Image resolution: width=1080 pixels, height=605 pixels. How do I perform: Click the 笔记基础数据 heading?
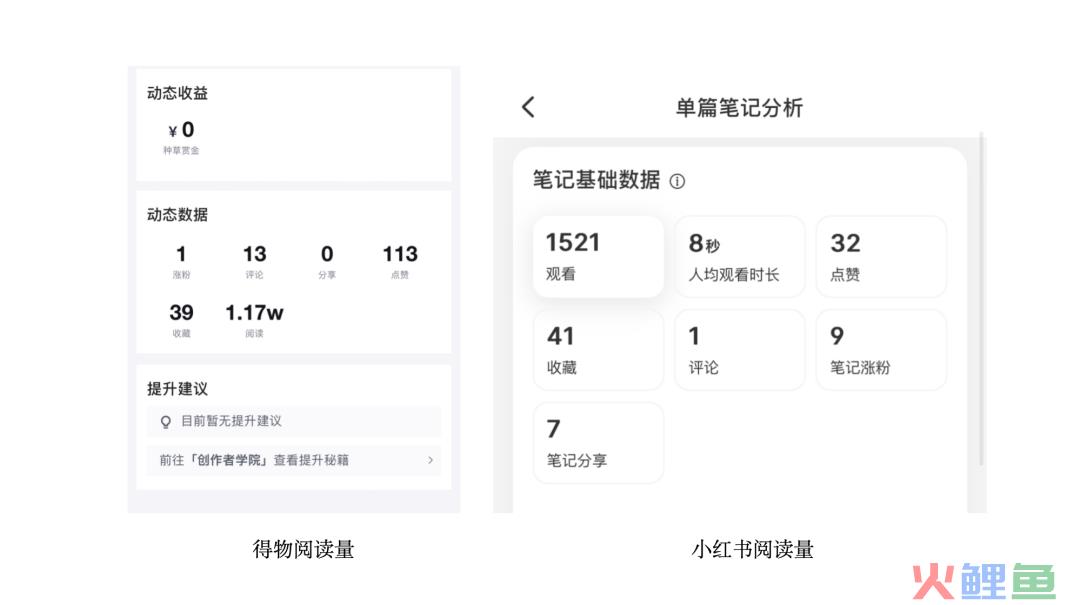click(596, 181)
